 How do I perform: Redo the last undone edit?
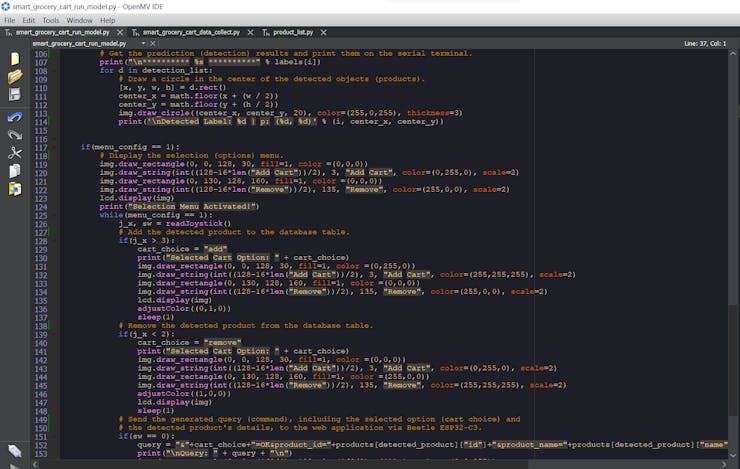tap(14, 134)
